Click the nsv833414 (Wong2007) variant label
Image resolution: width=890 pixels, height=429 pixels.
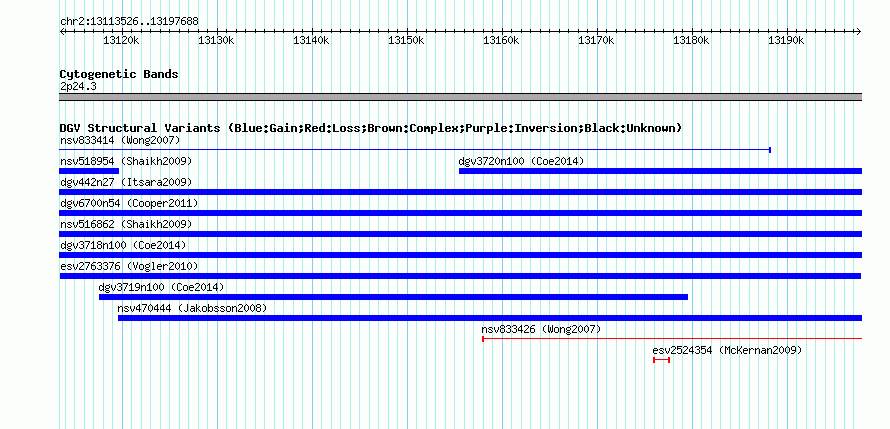[x=120, y=140]
